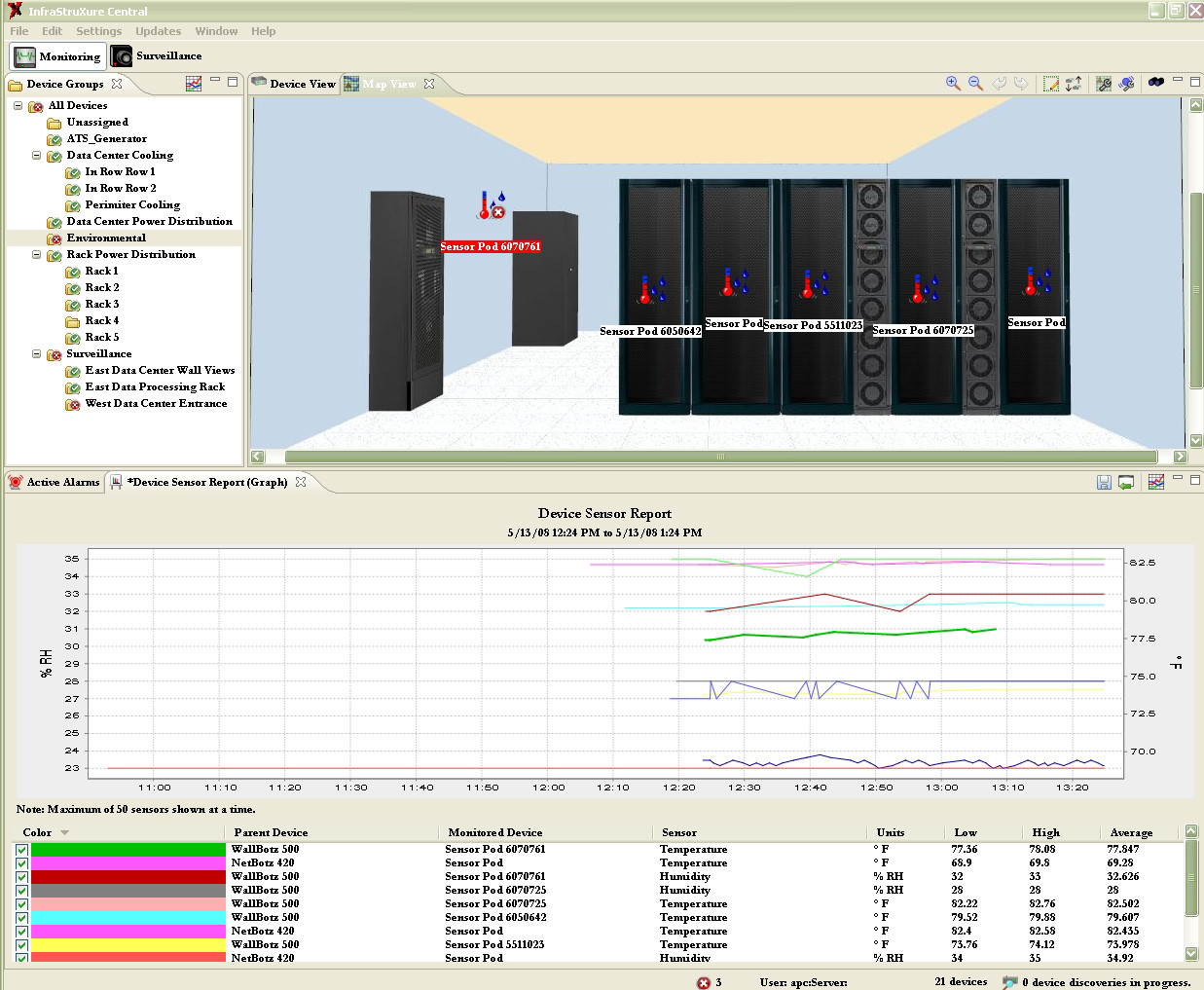Viewport: 1204px width, 990px height.
Task: Switch to the Active Alarms tab
Action: click(x=55, y=482)
